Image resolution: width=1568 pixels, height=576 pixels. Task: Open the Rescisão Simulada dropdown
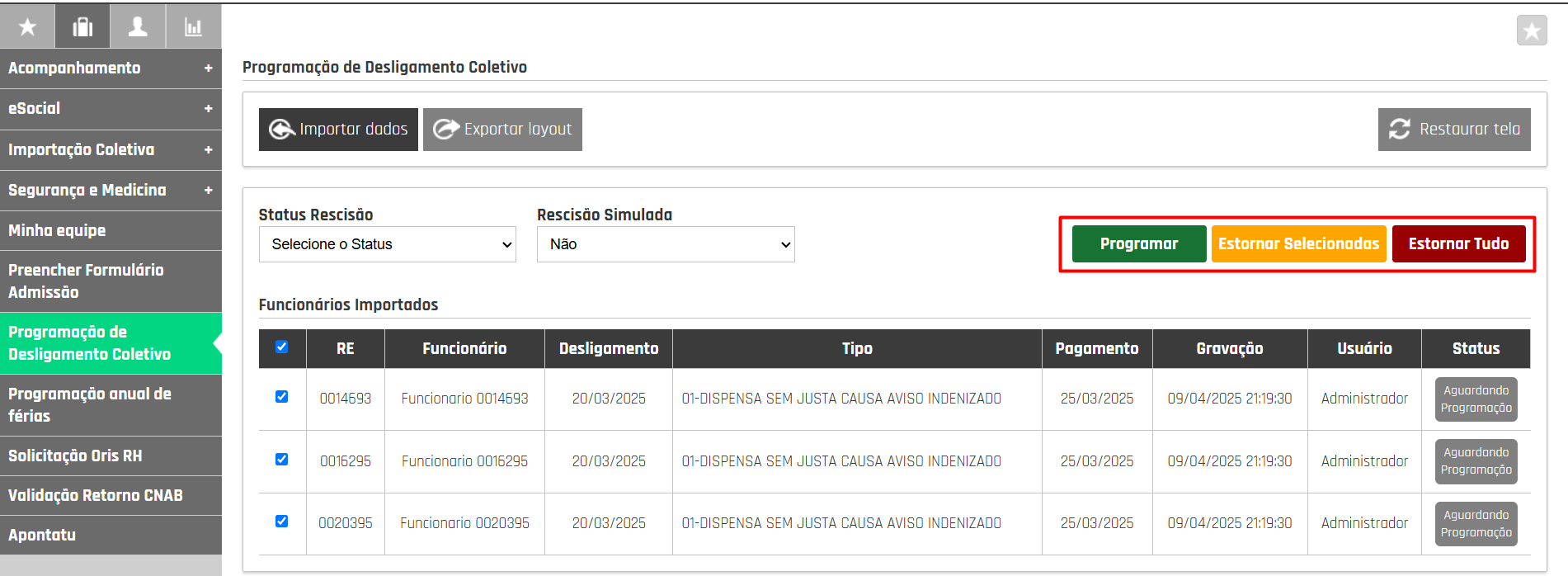(666, 244)
